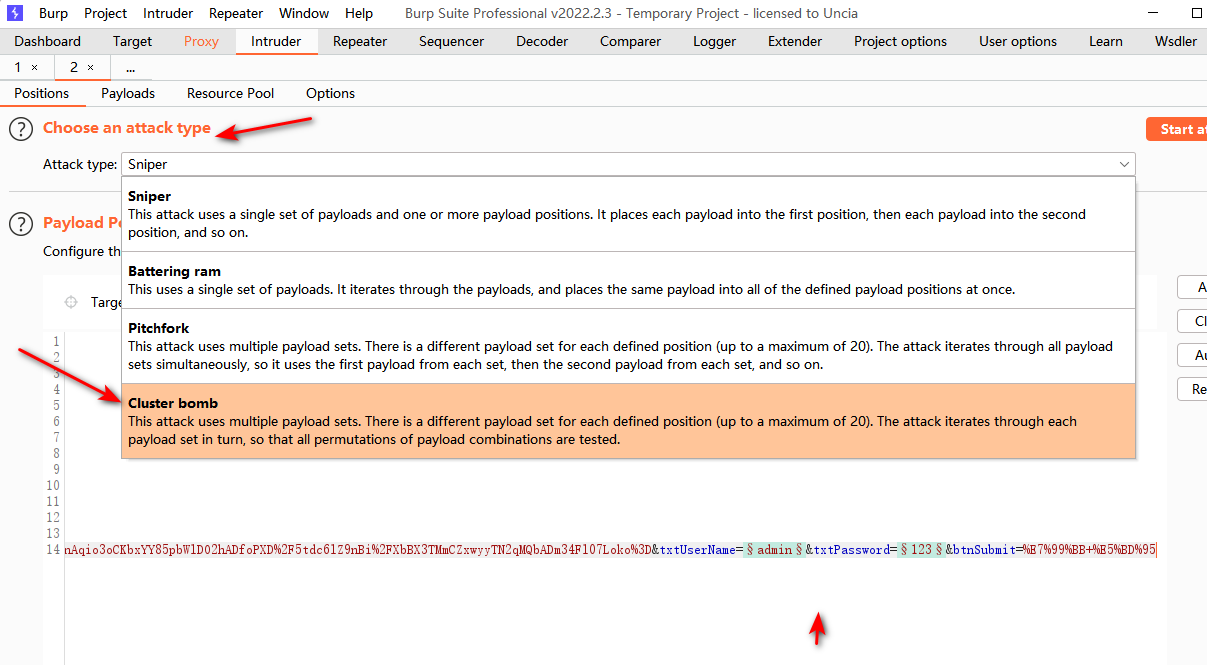Open a new Intruder tab with ellipsis
The width and height of the screenshot is (1207, 665).
[x=131, y=68]
